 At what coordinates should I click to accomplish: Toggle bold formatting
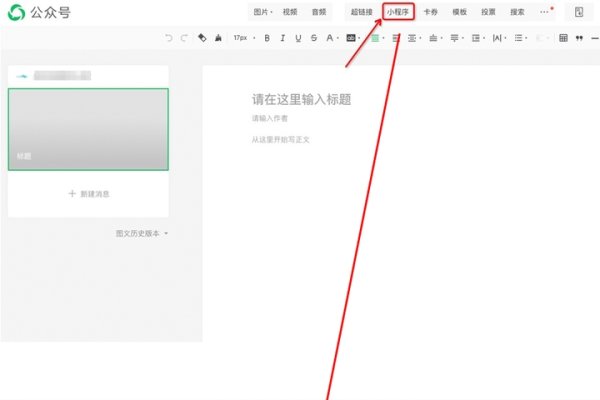267,38
